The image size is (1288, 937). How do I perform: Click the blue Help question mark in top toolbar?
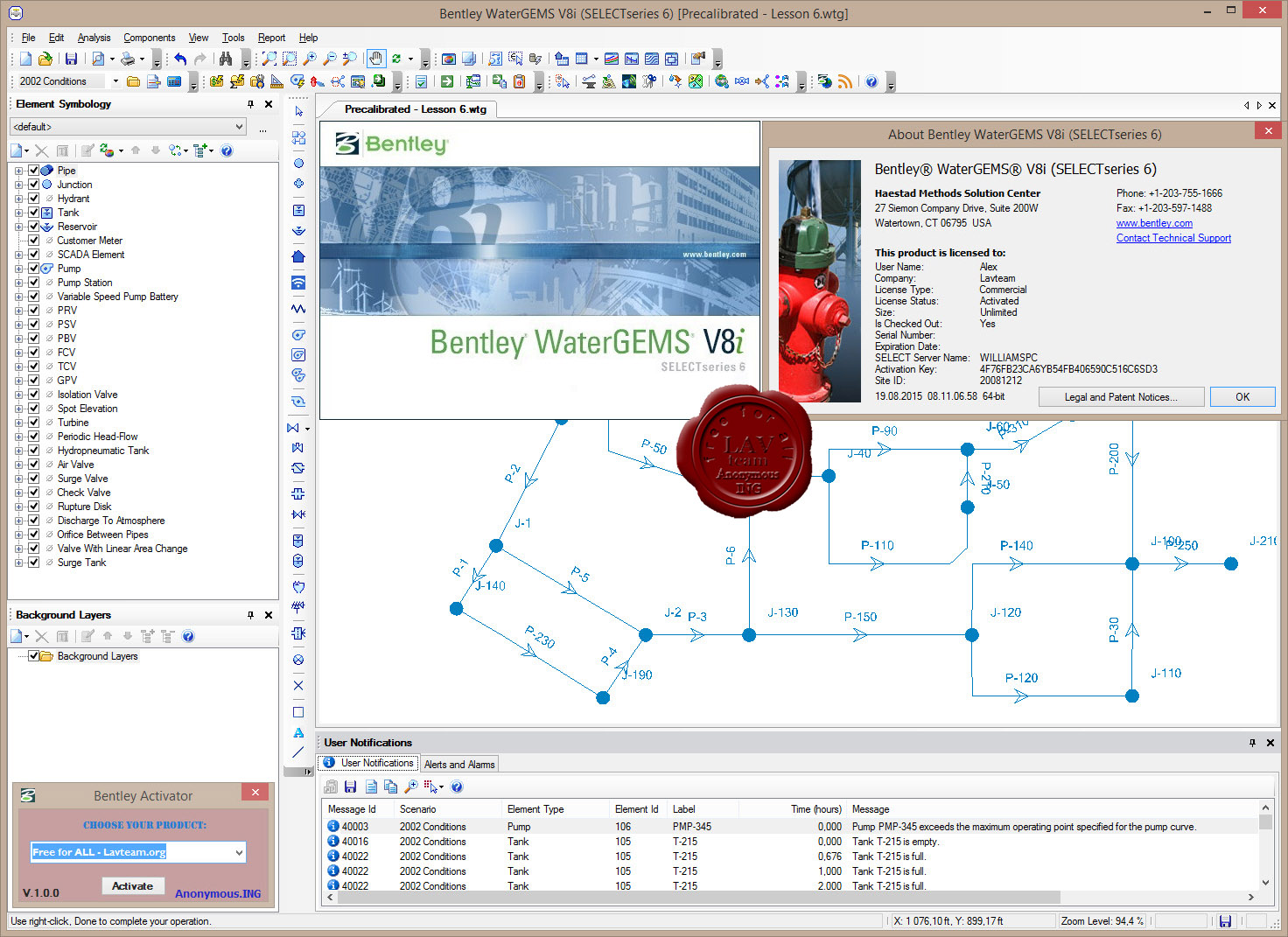[871, 81]
